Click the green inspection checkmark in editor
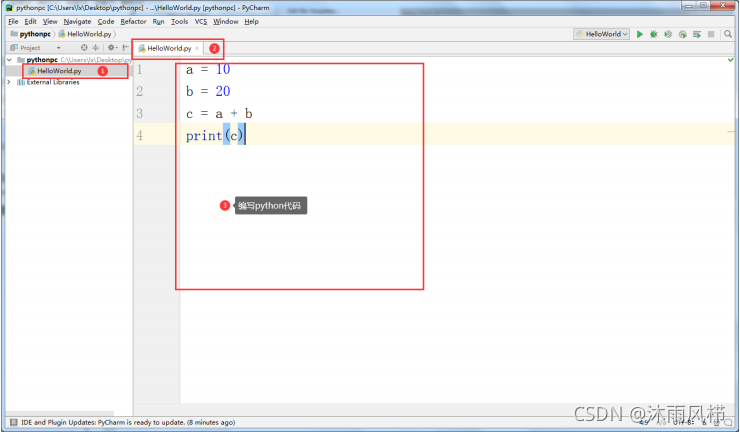740x432 pixels. (731, 60)
